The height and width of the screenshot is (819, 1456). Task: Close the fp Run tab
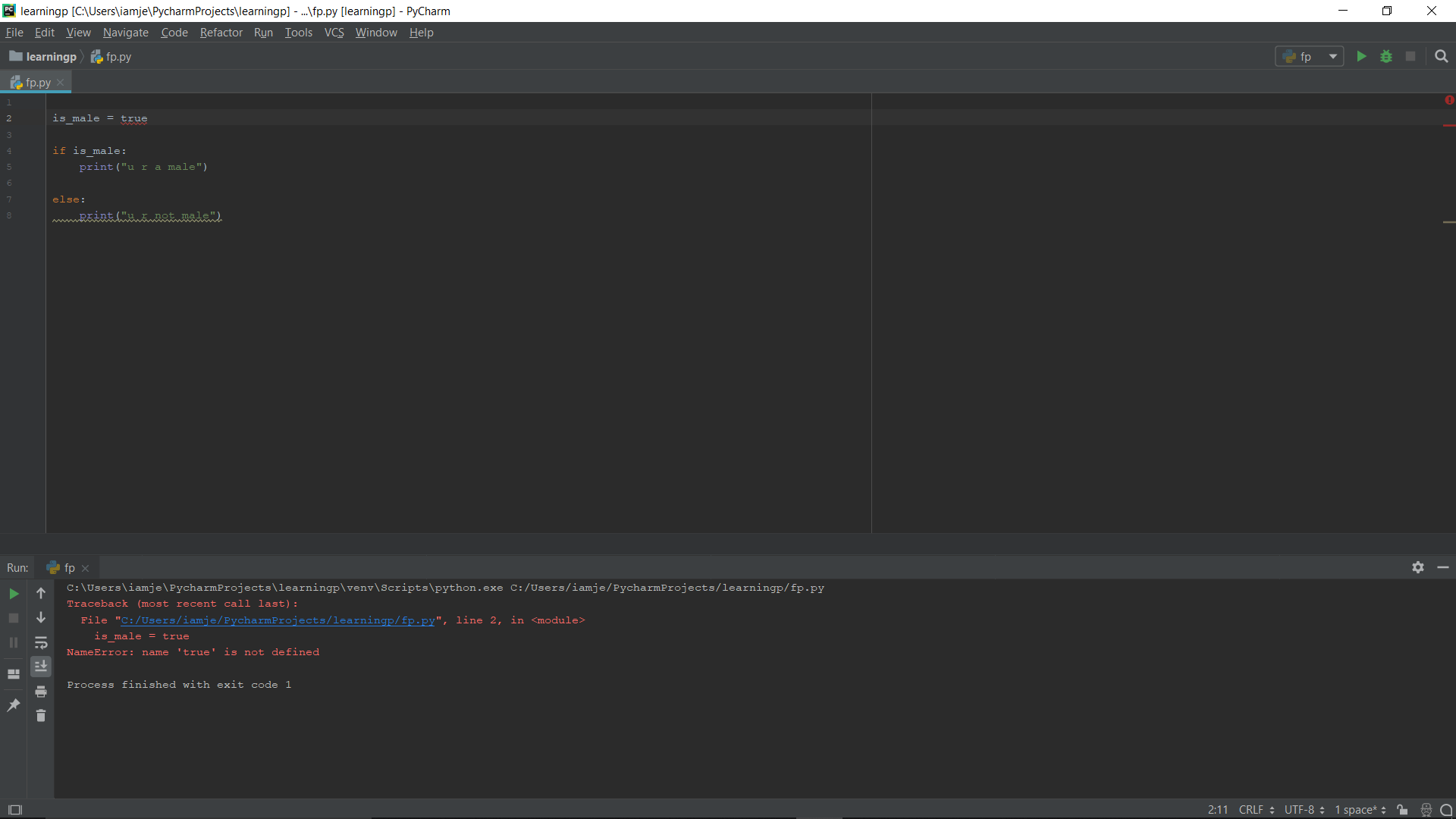tap(85, 568)
